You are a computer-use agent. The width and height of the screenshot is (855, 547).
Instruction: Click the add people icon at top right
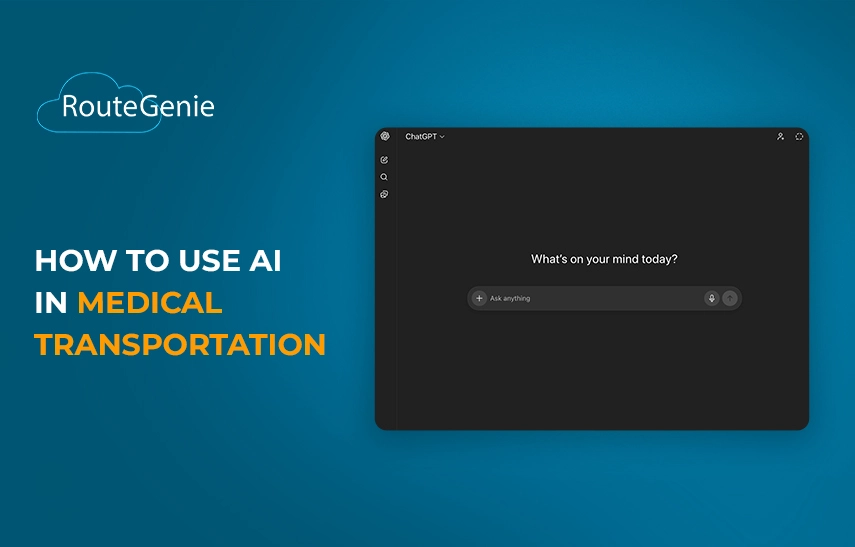pyautogui.click(x=780, y=136)
